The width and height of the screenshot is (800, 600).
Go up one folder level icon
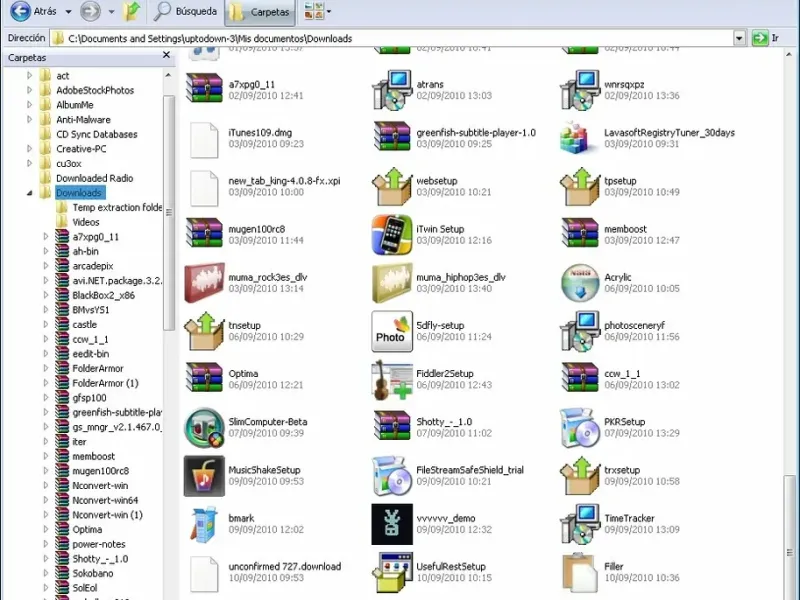(x=132, y=11)
